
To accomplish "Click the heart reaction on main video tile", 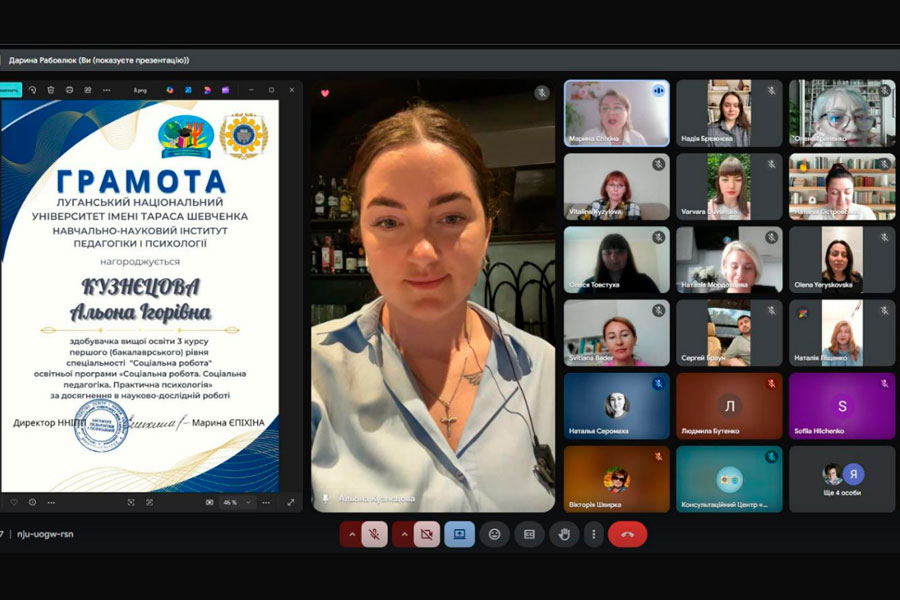I will pyautogui.click(x=325, y=93).
